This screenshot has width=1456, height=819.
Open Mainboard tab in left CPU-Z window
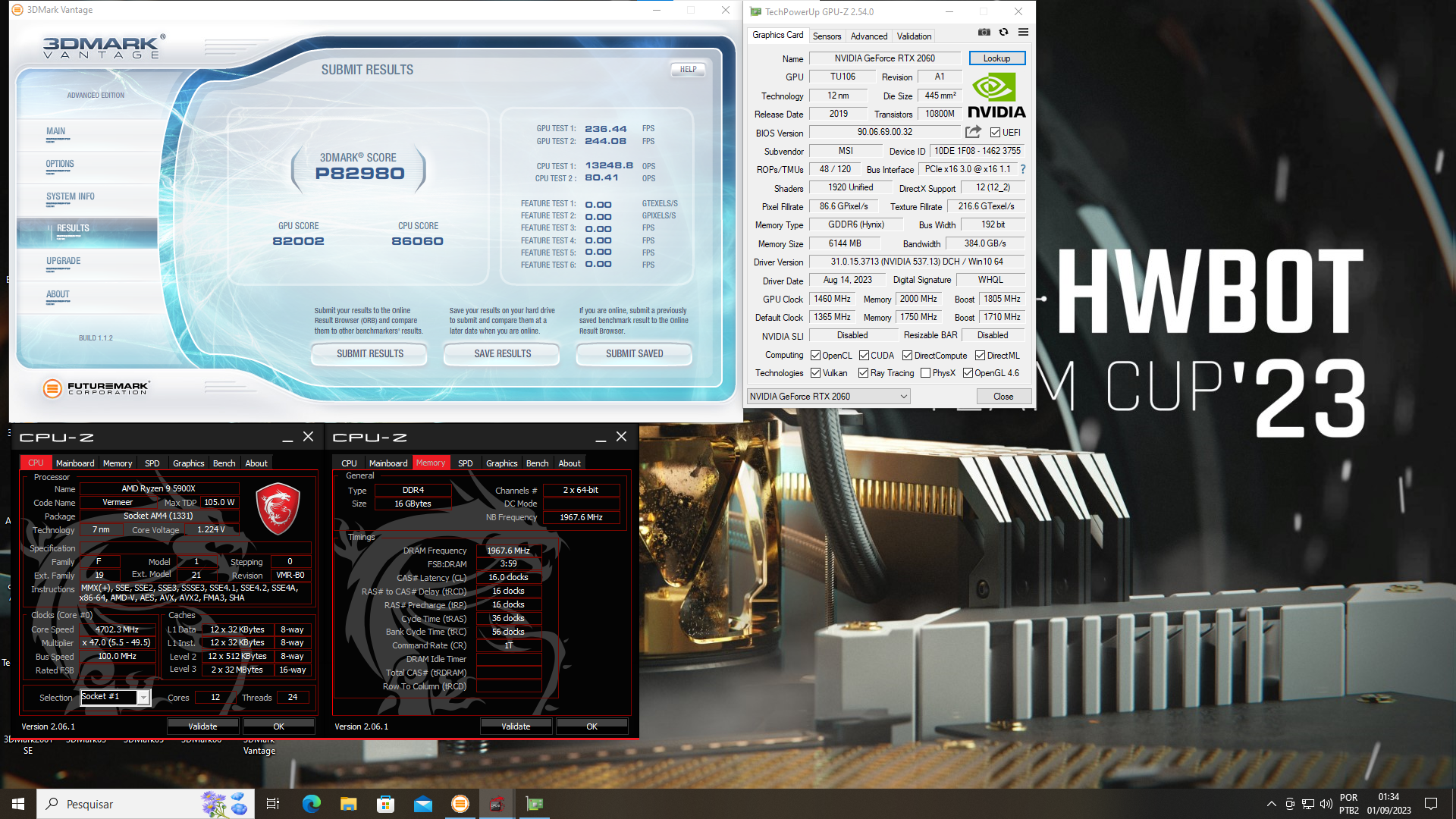pos(75,463)
